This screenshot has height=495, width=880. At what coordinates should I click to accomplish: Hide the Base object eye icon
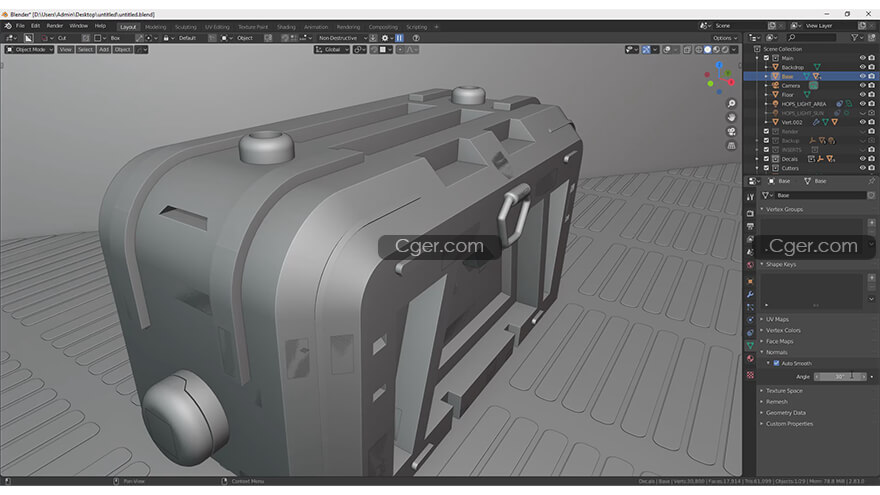[863, 76]
